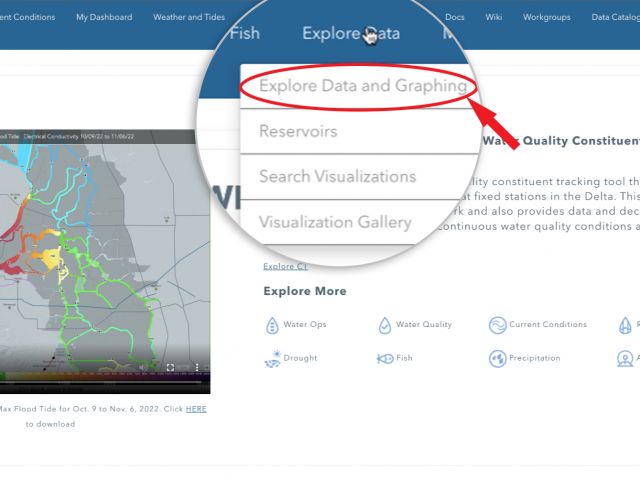Open the Water Ops droplet icon
The image size is (640, 480).
(272, 325)
